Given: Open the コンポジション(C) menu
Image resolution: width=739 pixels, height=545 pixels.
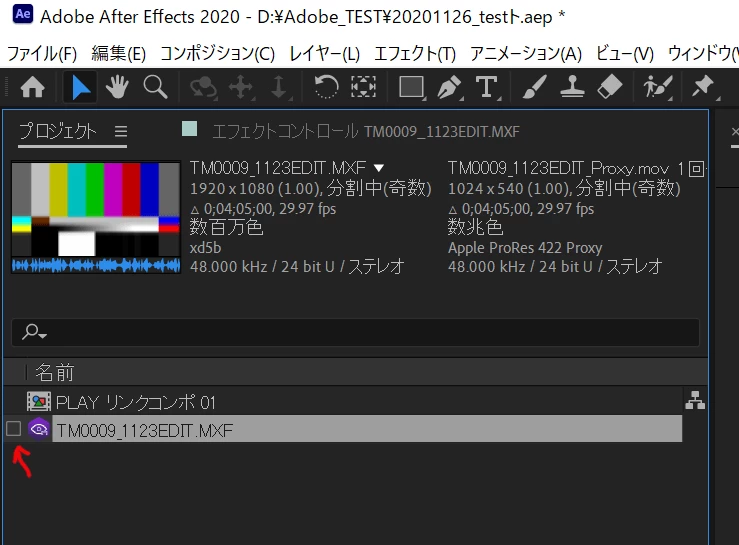Looking at the screenshot, I should click(218, 53).
